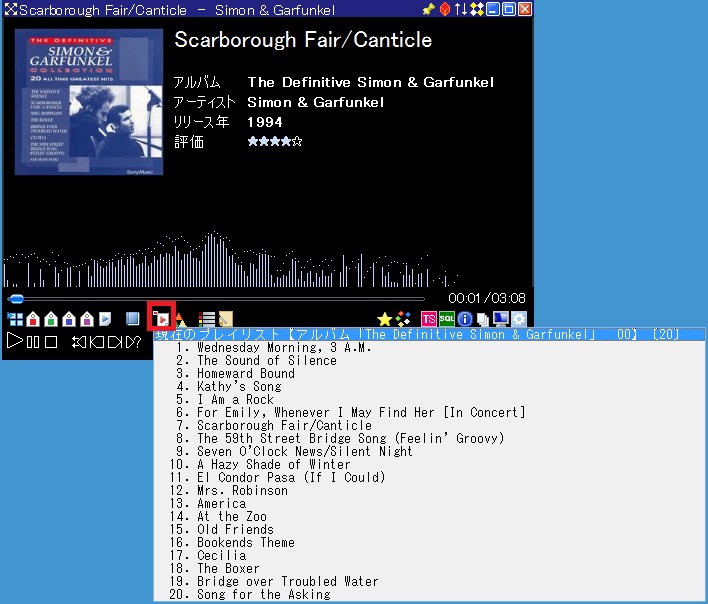
Task: Show track info with blue i icon
Action: click(465, 319)
